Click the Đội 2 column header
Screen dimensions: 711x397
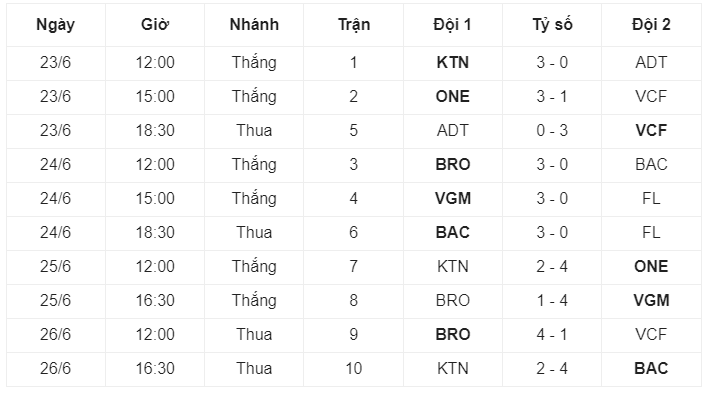[x=651, y=24]
